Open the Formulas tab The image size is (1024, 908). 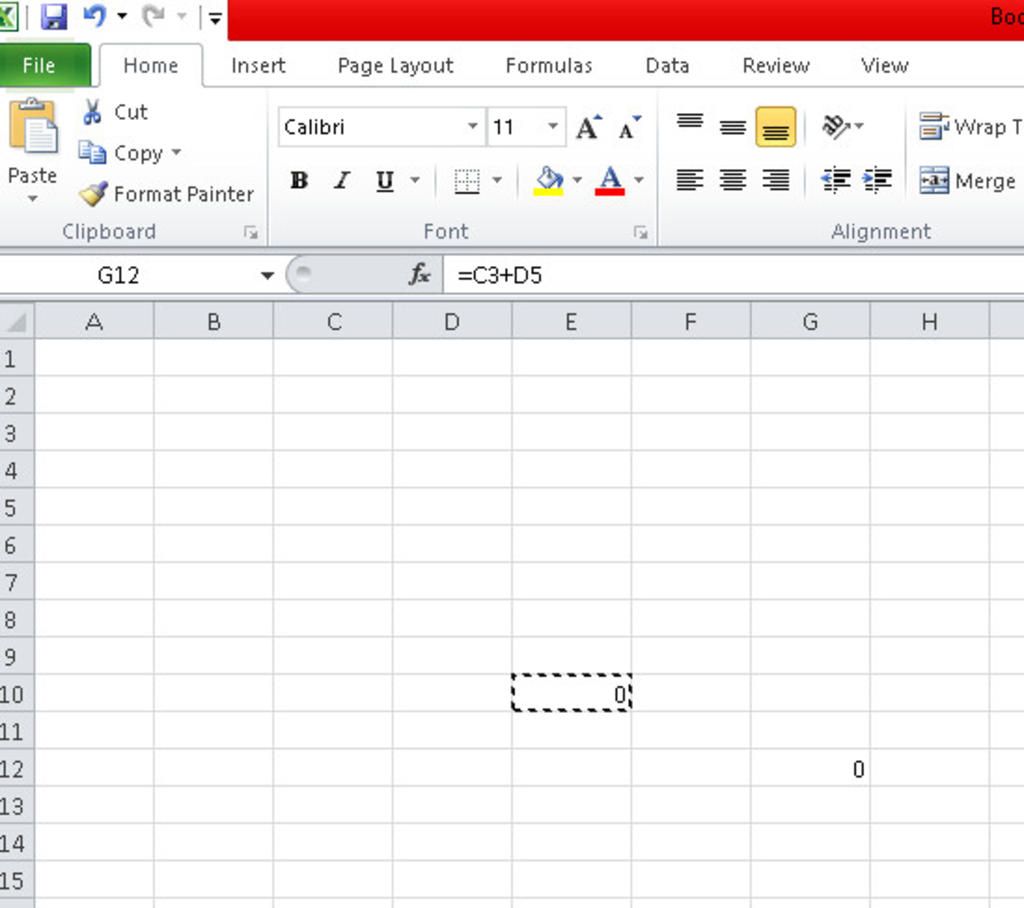point(549,65)
